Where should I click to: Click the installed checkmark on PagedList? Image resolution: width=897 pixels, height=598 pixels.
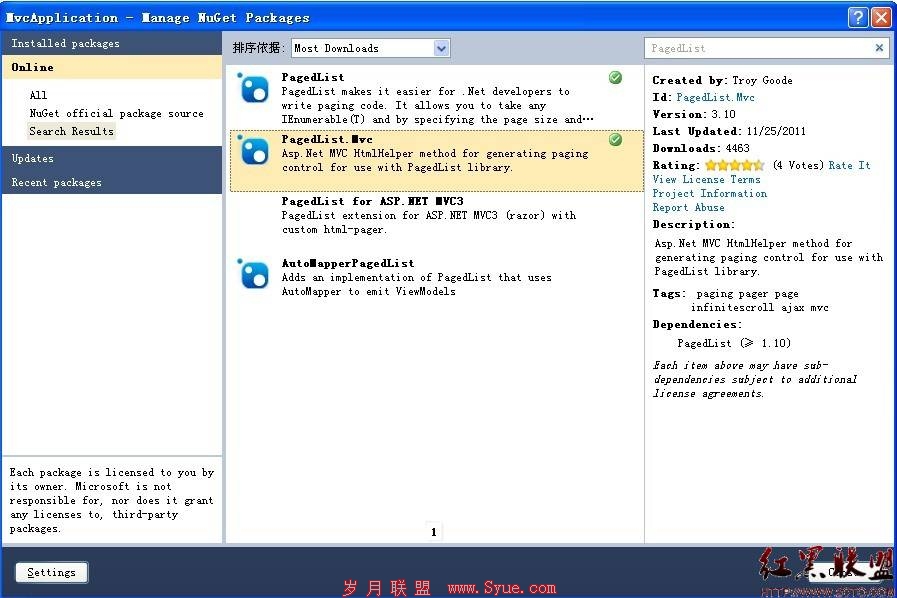[x=616, y=77]
